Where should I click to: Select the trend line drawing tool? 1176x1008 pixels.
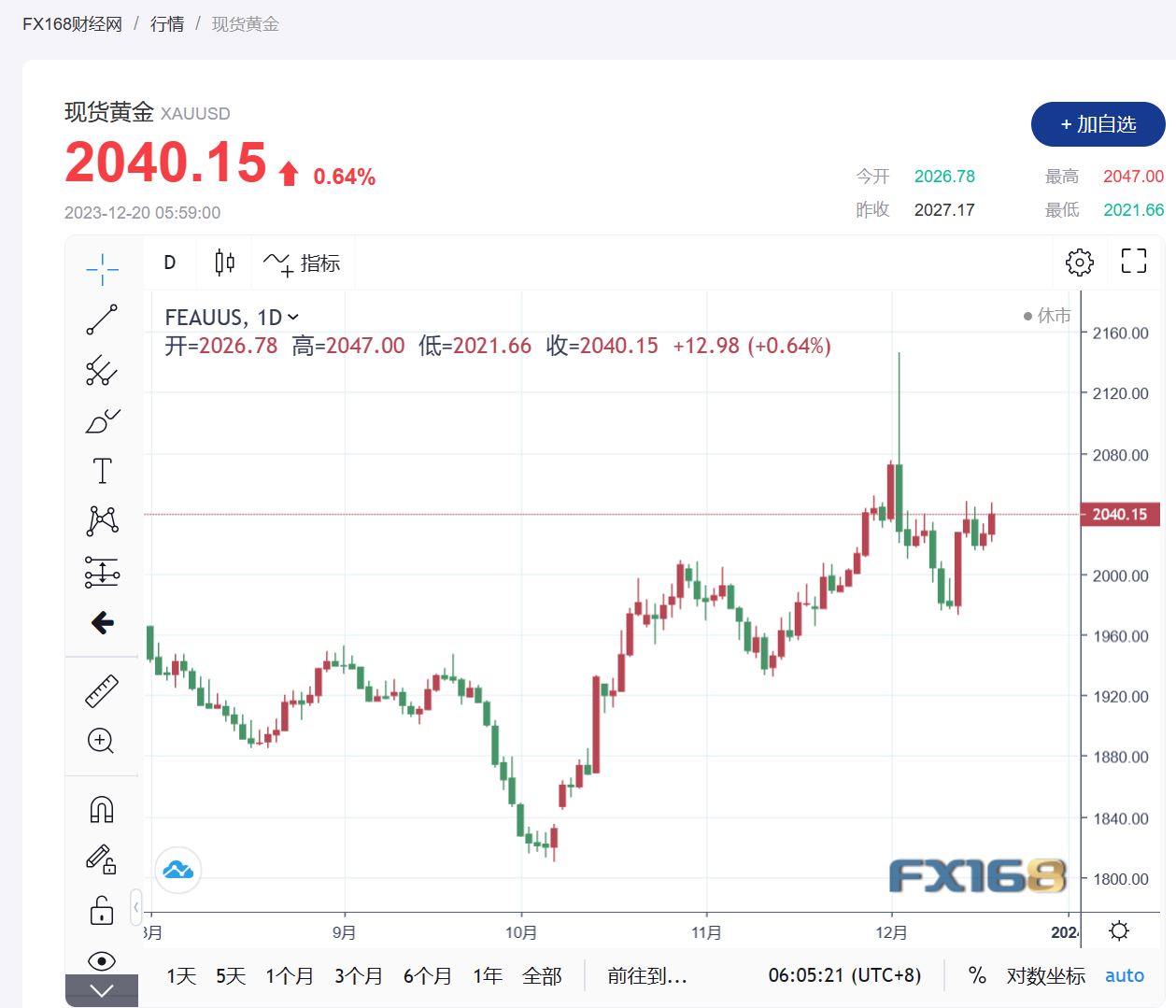102,319
